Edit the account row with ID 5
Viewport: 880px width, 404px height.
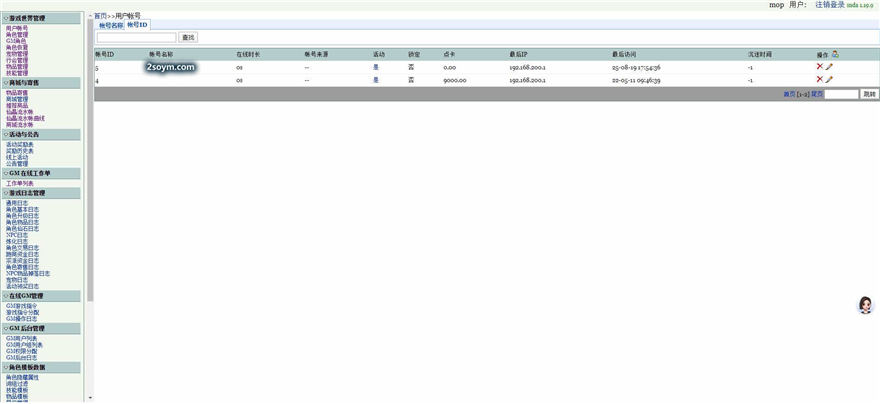829,66
